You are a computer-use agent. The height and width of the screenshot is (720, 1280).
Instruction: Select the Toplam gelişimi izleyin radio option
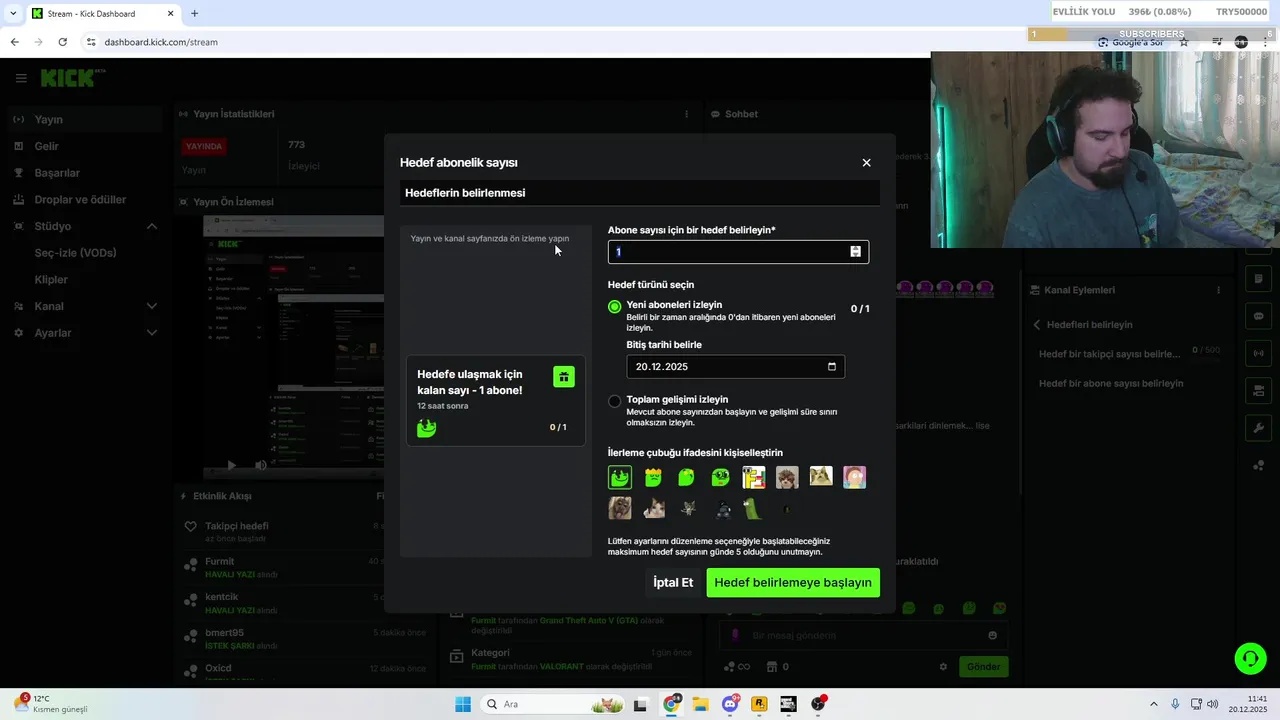[x=614, y=401]
